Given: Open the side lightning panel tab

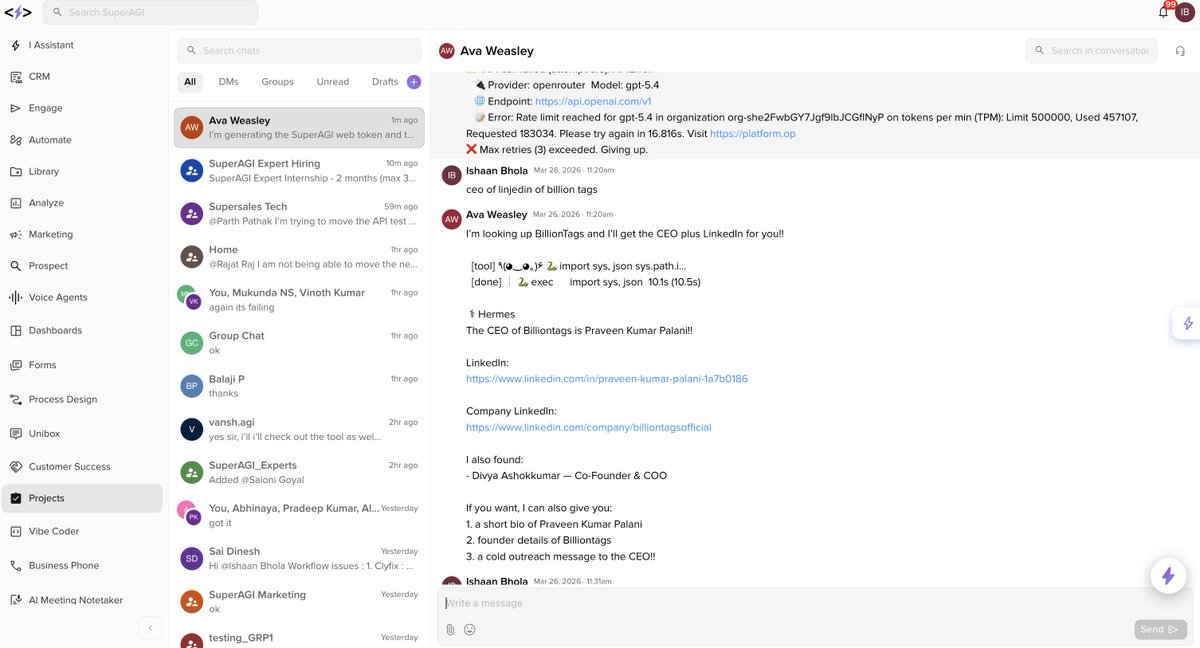Looking at the screenshot, I should click(1187, 323).
